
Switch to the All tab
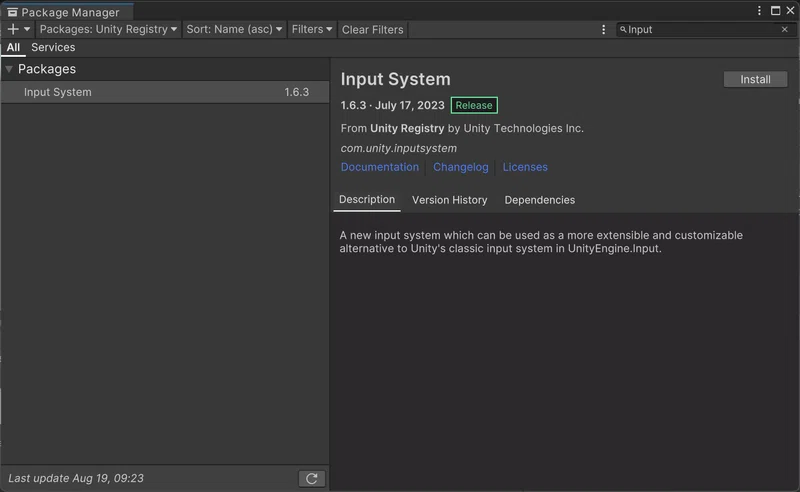click(13, 47)
